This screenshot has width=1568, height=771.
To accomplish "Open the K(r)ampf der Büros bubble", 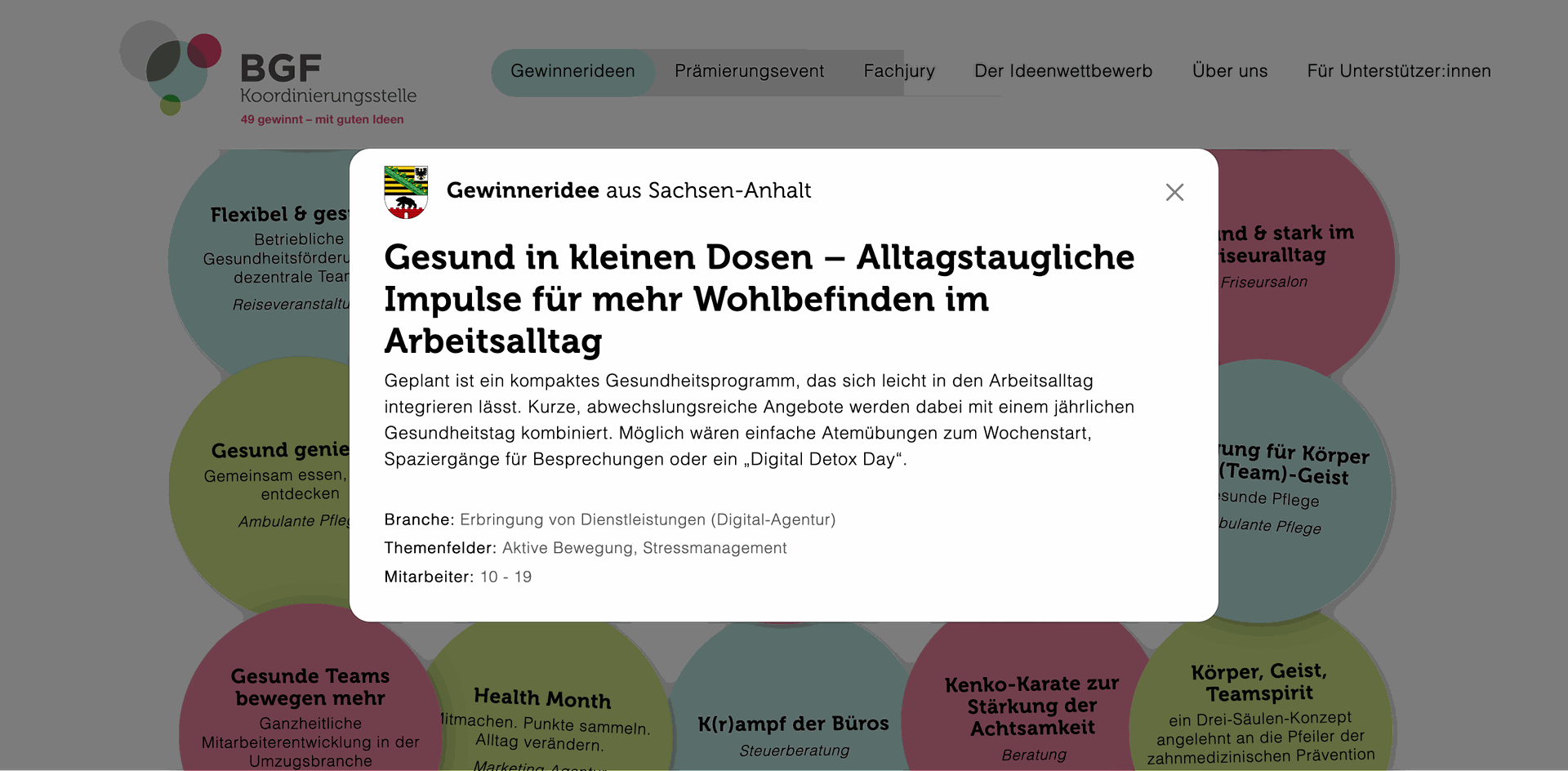I will 792,727.
